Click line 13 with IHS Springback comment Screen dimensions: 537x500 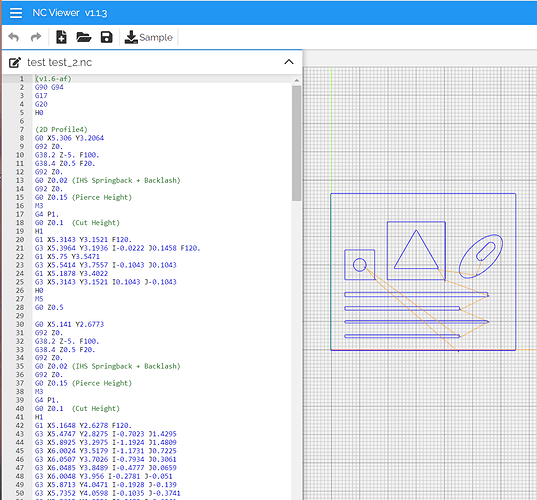(108, 180)
